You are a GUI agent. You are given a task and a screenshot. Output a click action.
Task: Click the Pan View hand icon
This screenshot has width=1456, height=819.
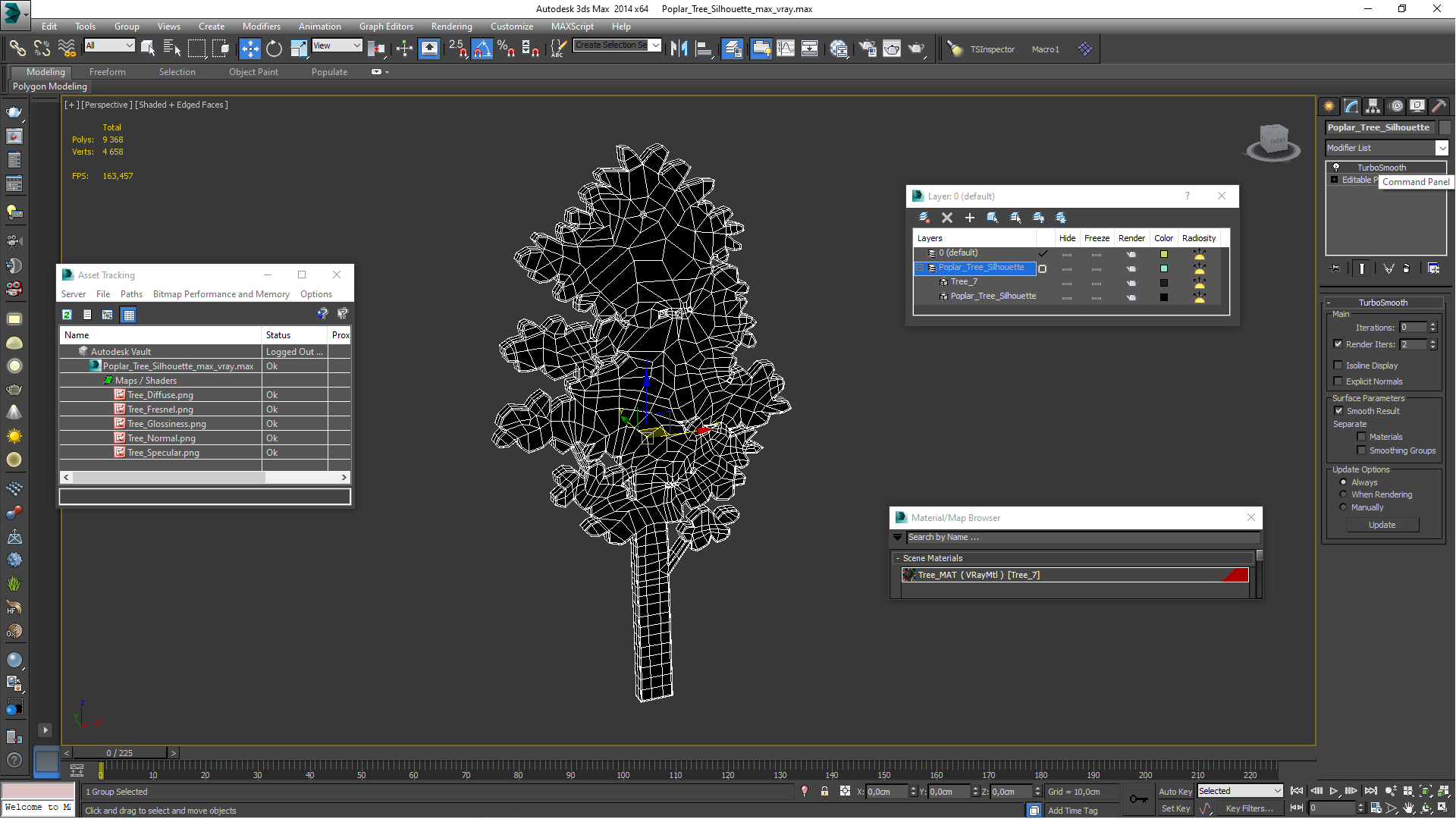click(1409, 808)
